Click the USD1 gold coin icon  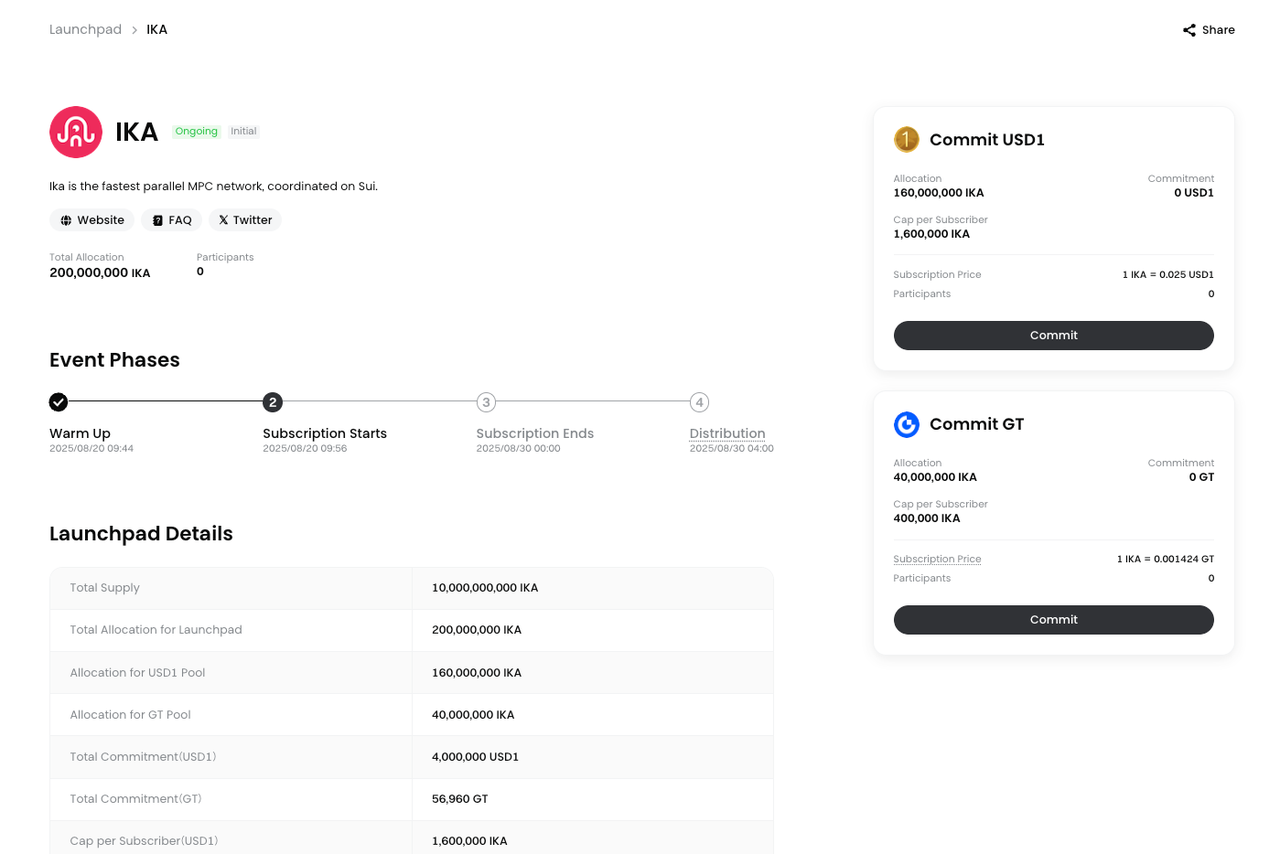pyautogui.click(x=906, y=140)
